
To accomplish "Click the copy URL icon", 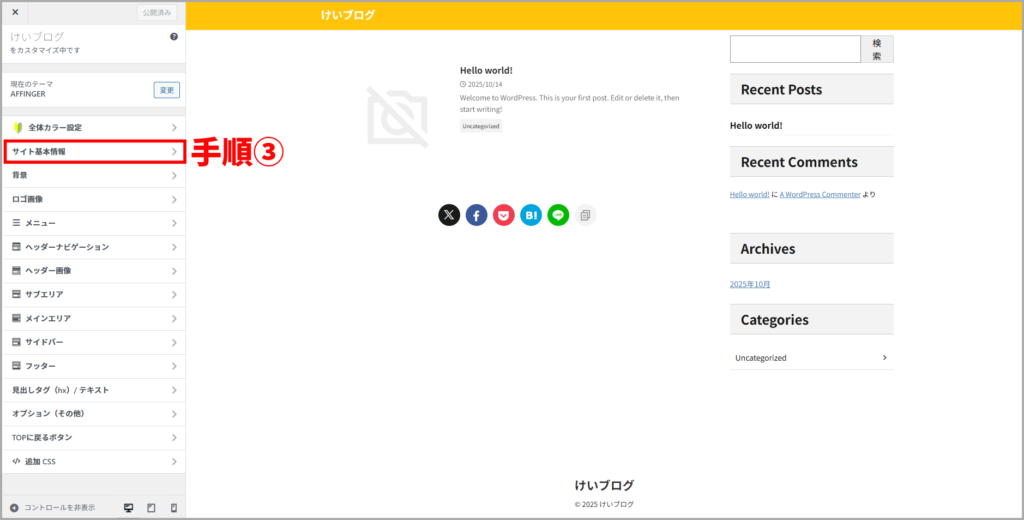I will click(585, 215).
